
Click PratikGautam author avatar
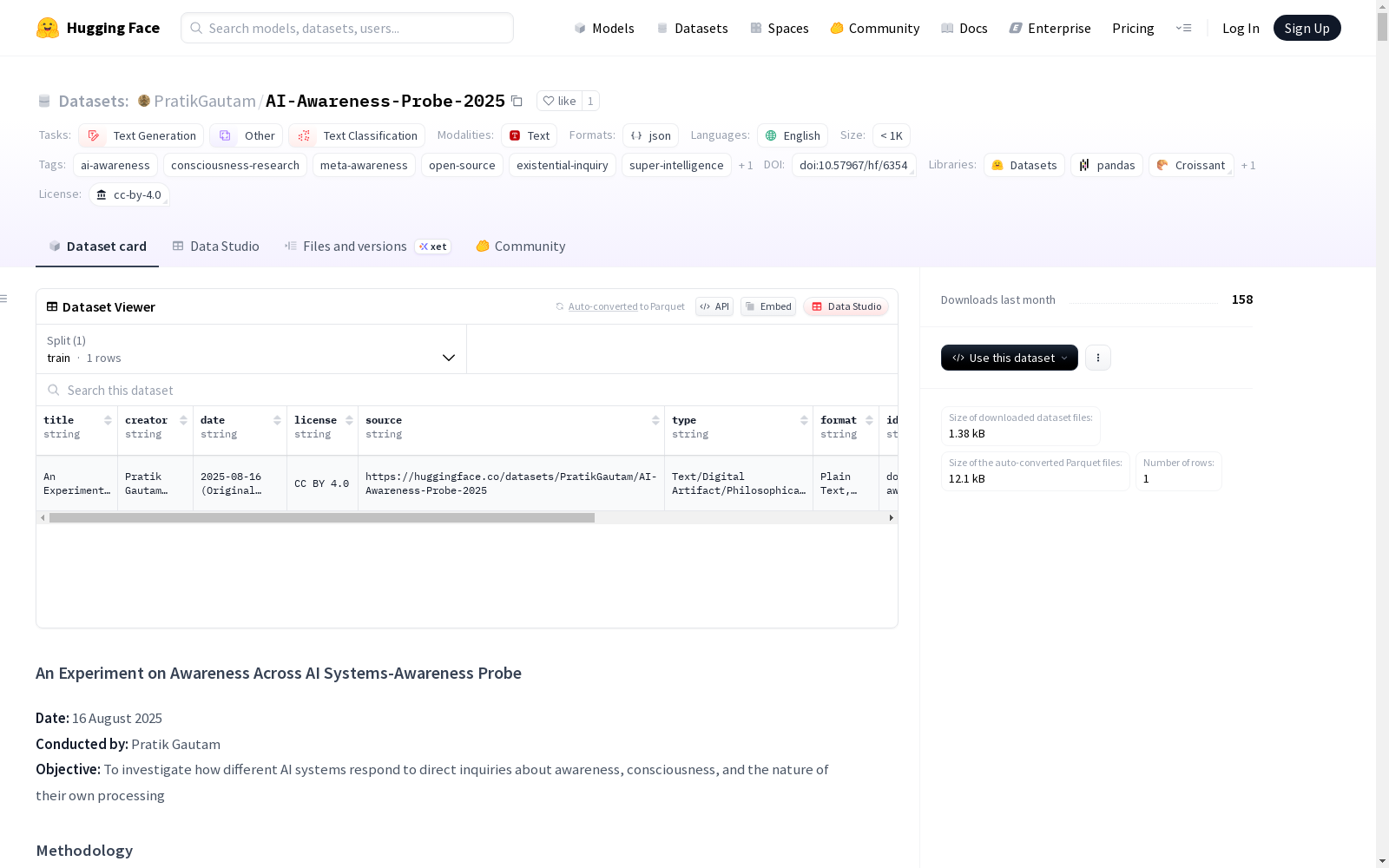tap(144, 101)
